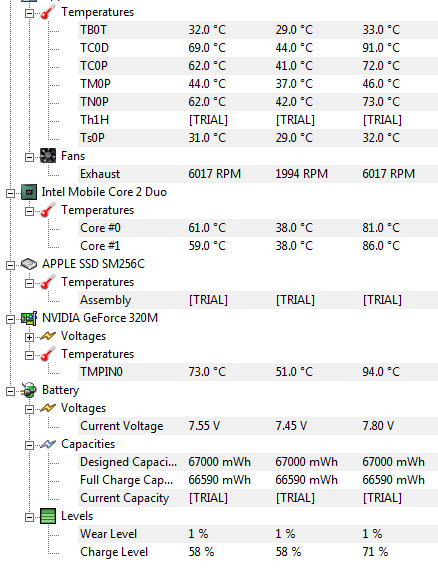
Task: Select the TC0D sensor row
Action: tap(258, 48)
